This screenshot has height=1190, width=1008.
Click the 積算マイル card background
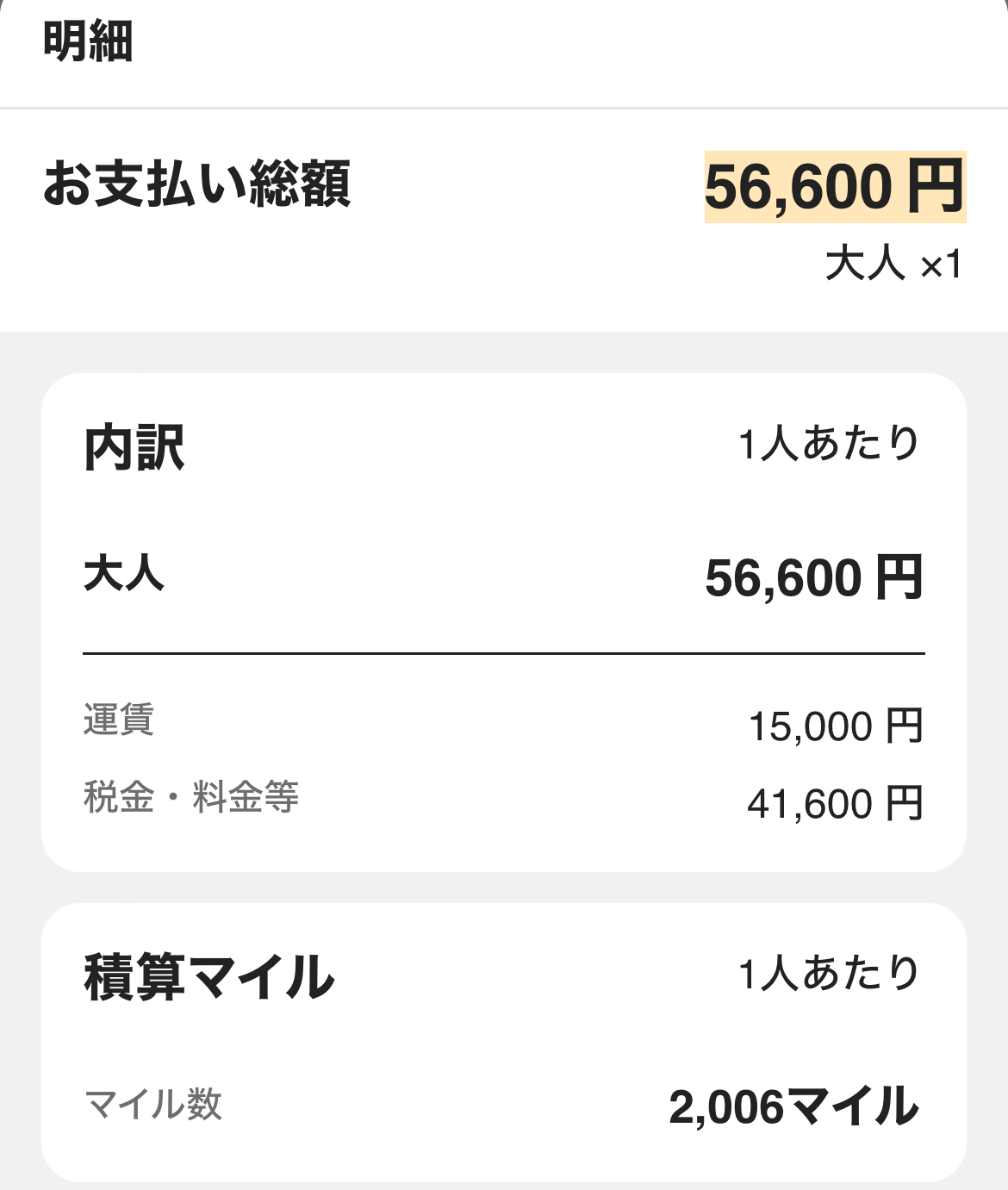[x=504, y=1043]
